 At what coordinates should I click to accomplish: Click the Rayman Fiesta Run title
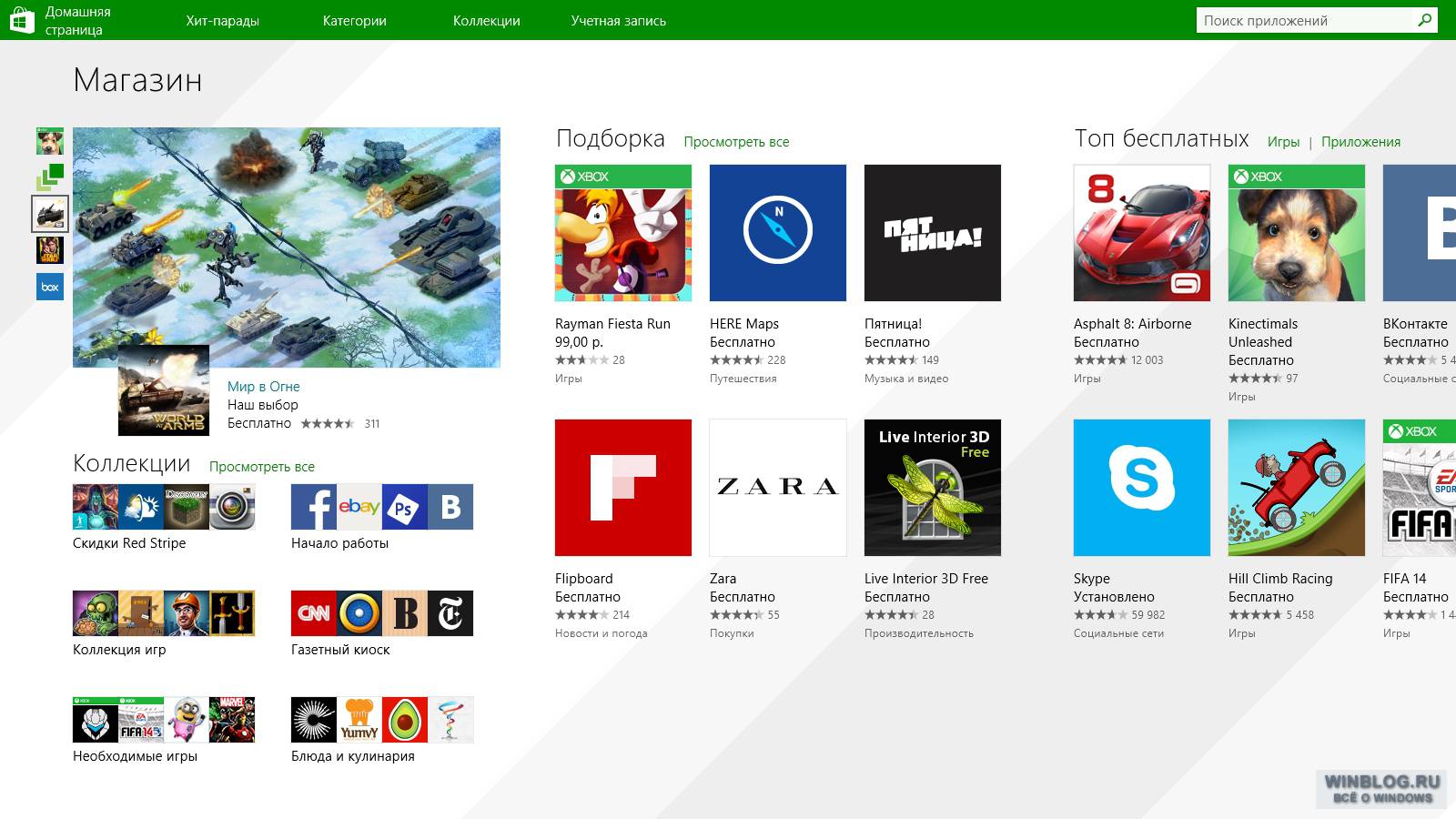pyautogui.click(x=612, y=324)
